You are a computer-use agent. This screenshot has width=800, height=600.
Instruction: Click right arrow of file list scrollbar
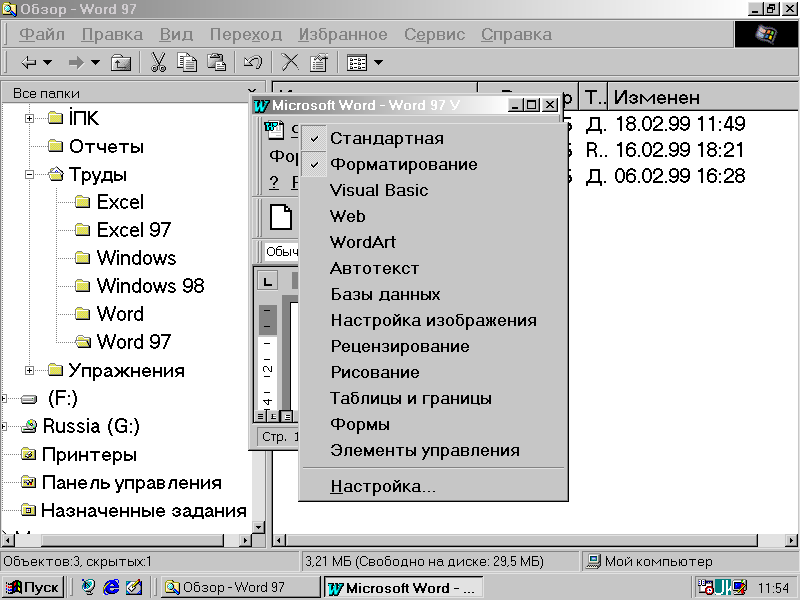(x=791, y=540)
